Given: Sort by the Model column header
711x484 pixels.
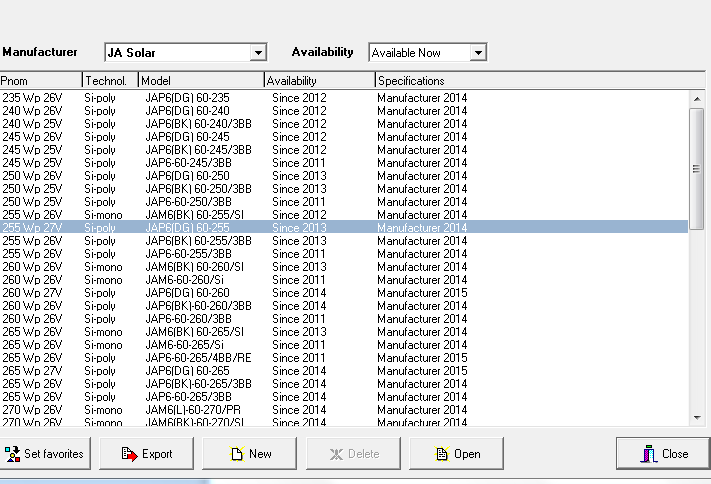Looking at the screenshot, I should click(201, 81).
